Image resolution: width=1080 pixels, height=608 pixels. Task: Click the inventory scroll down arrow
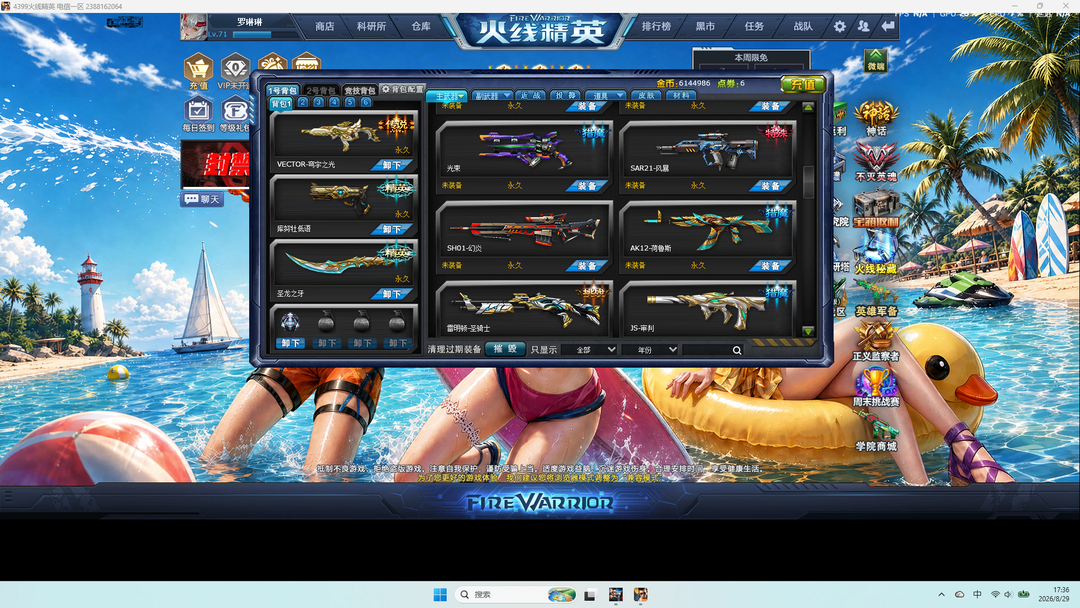808,331
